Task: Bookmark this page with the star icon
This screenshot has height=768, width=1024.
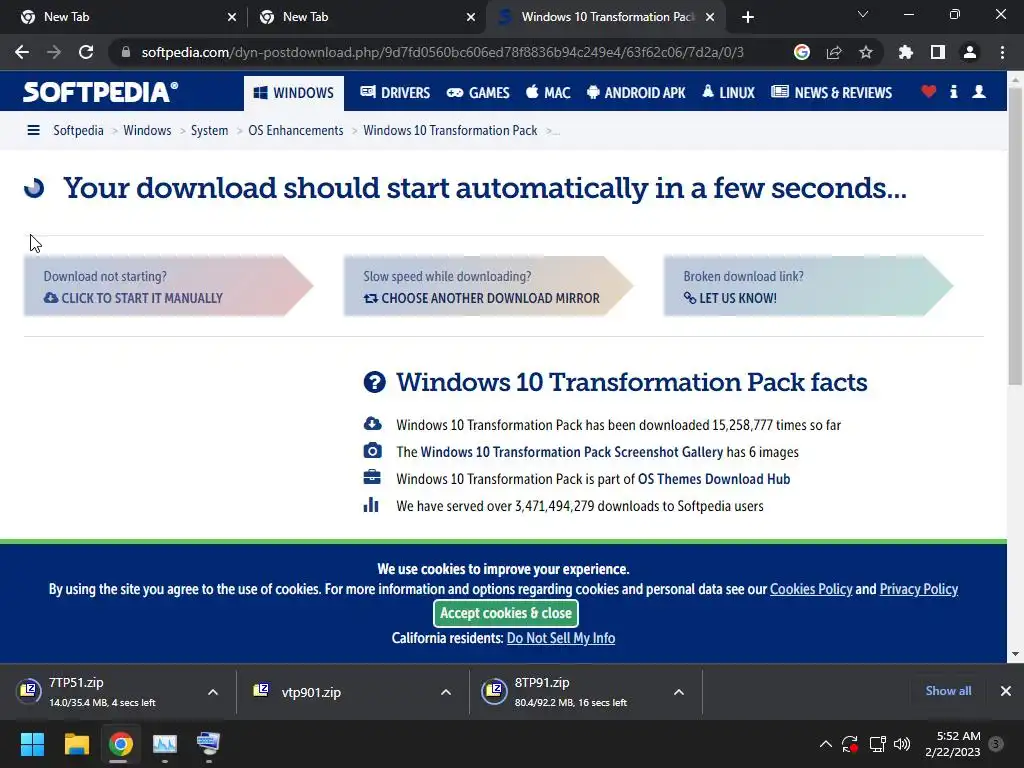Action: click(x=866, y=52)
